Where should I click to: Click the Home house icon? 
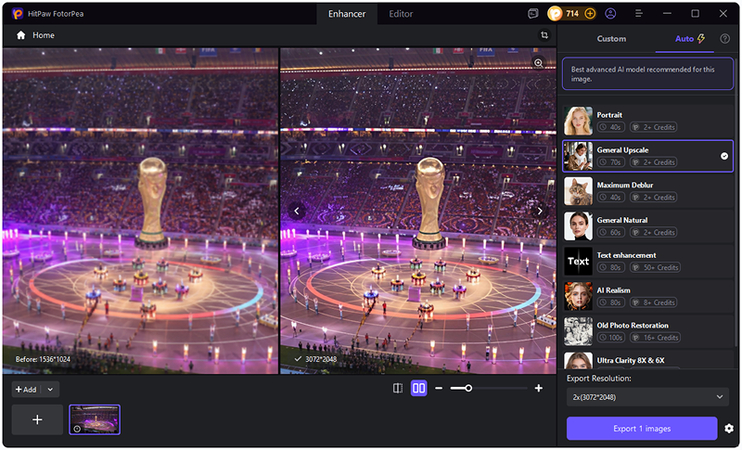click(21, 35)
